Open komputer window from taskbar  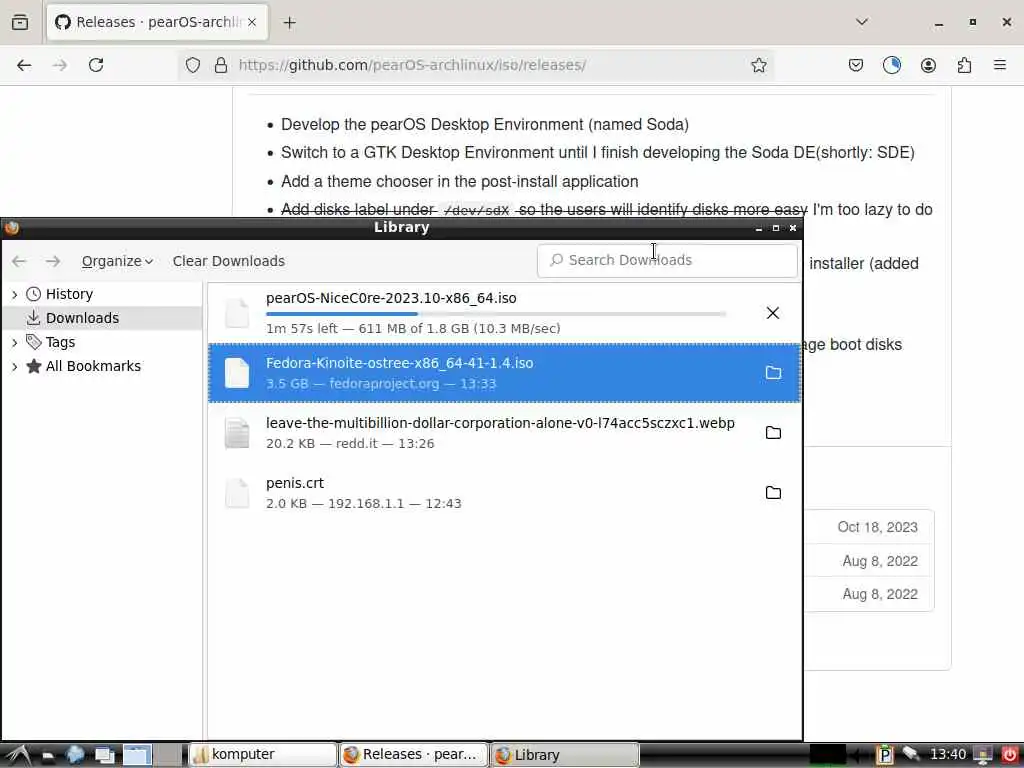click(263, 755)
